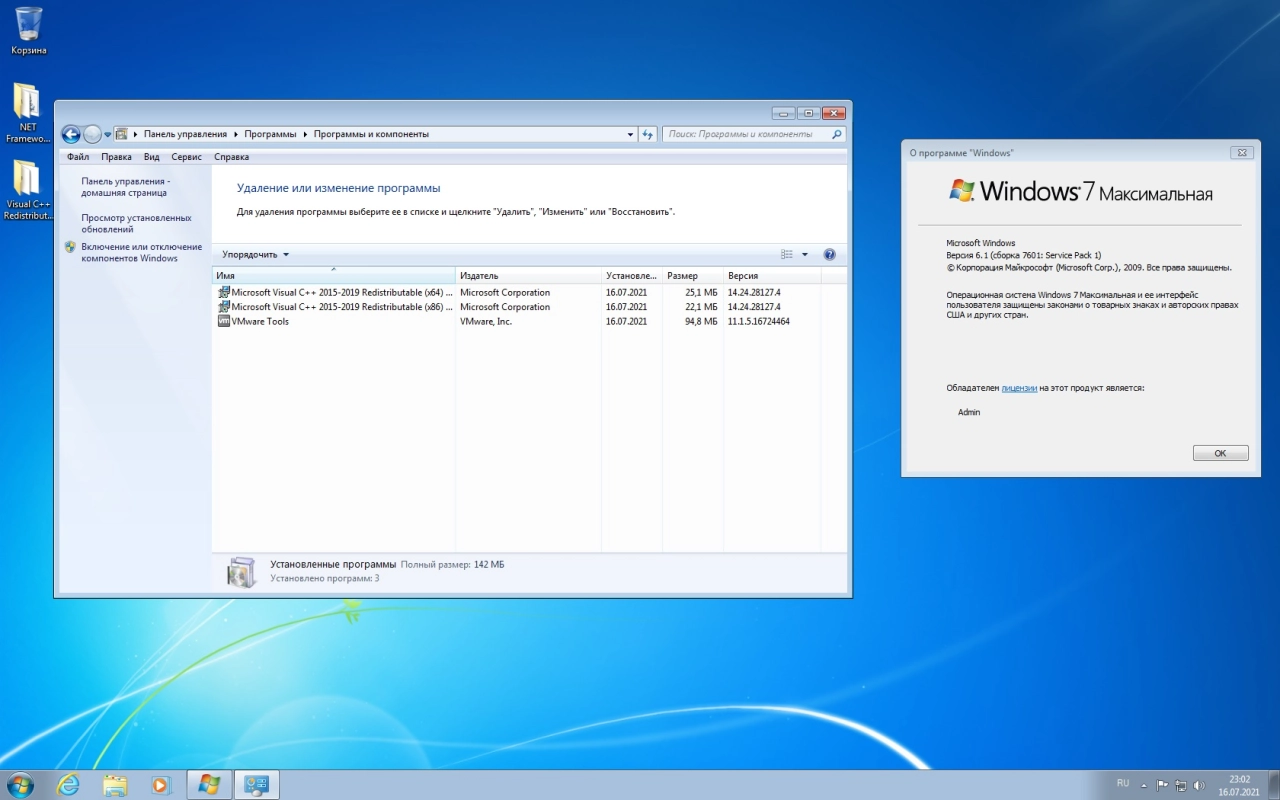Open recent pages dropdown next to navigation arrows

(x=107, y=134)
